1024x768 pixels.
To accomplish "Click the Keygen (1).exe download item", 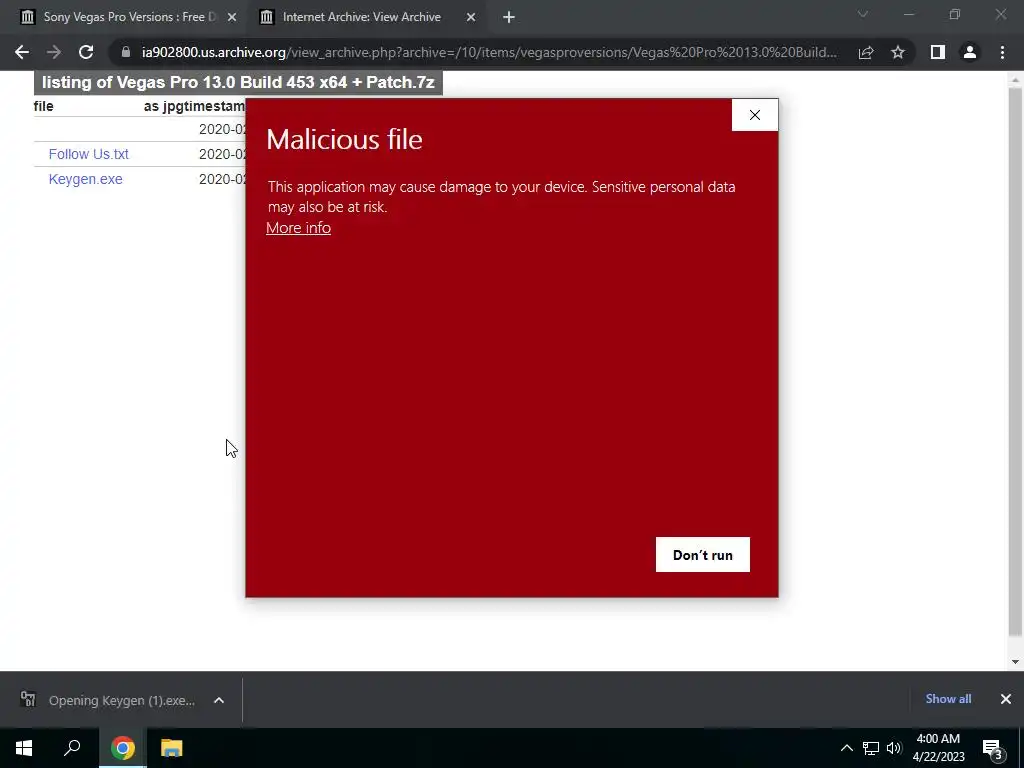I will click(121, 700).
